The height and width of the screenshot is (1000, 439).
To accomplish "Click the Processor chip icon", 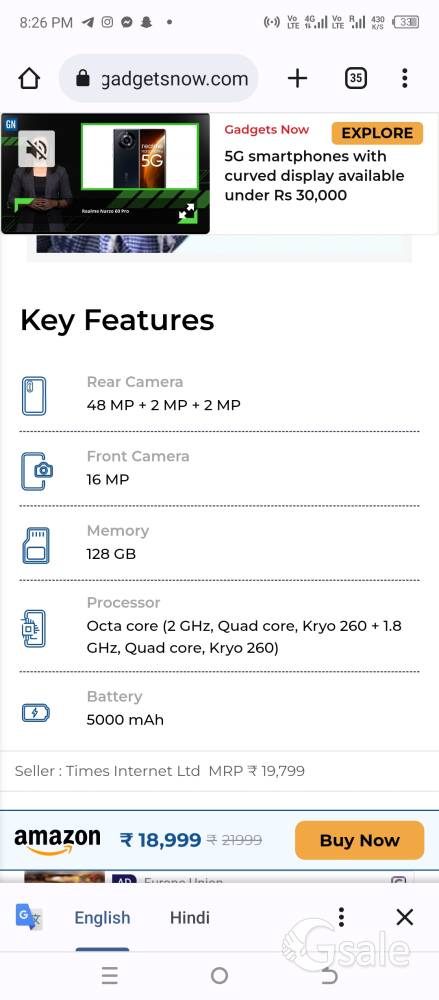I will [33, 628].
